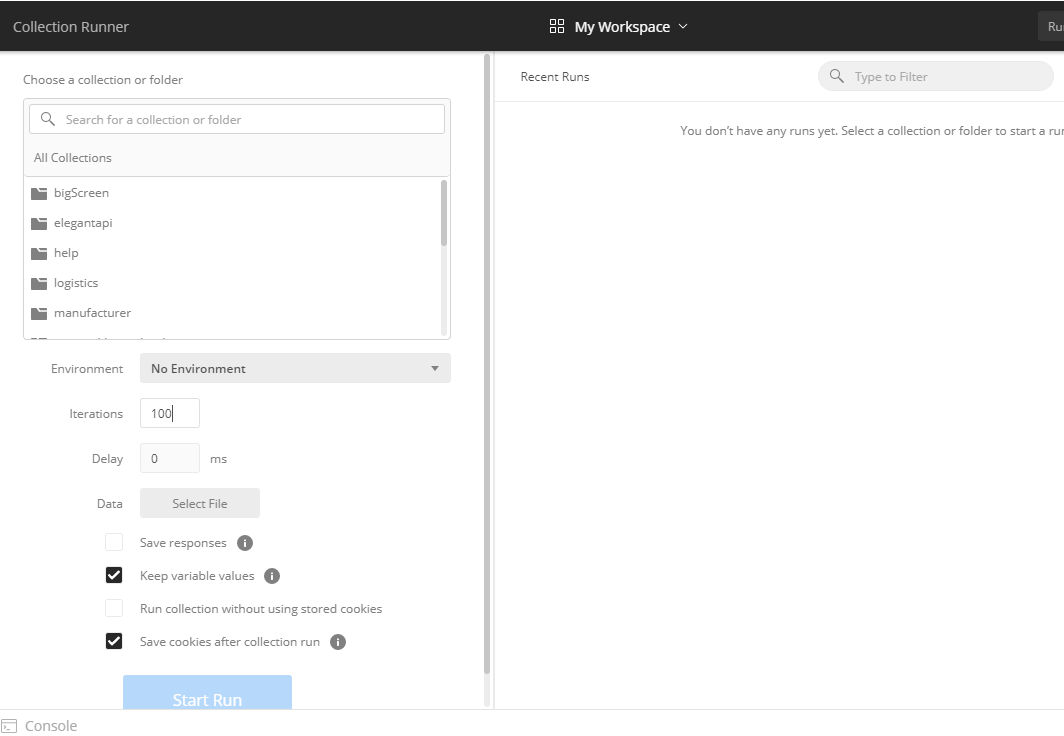Open the My Workspace dropdown chevron
Image resolution: width=1064 pixels, height=736 pixels.
click(683, 26)
